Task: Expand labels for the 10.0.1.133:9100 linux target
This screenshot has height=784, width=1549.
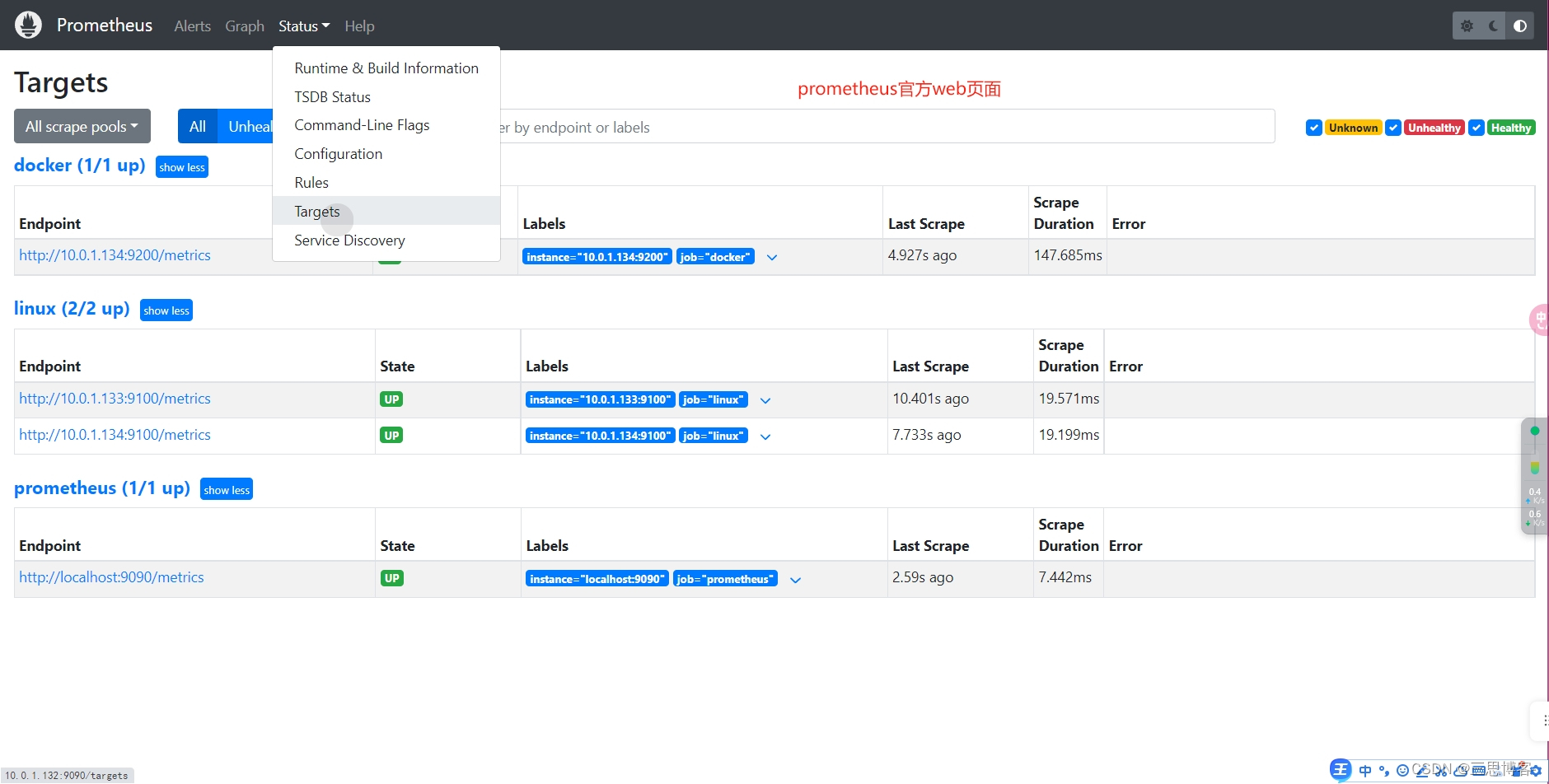Action: click(765, 400)
